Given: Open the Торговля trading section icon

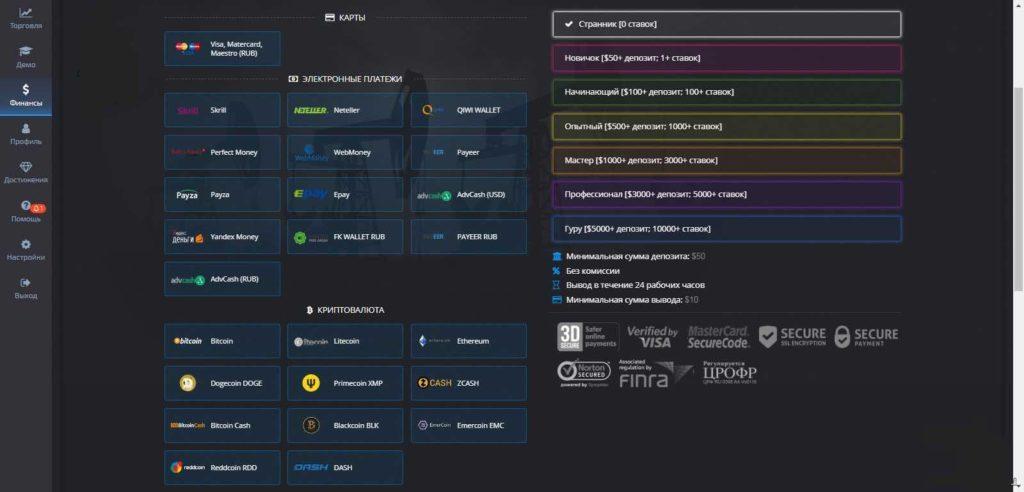Looking at the screenshot, I should (x=26, y=13).
